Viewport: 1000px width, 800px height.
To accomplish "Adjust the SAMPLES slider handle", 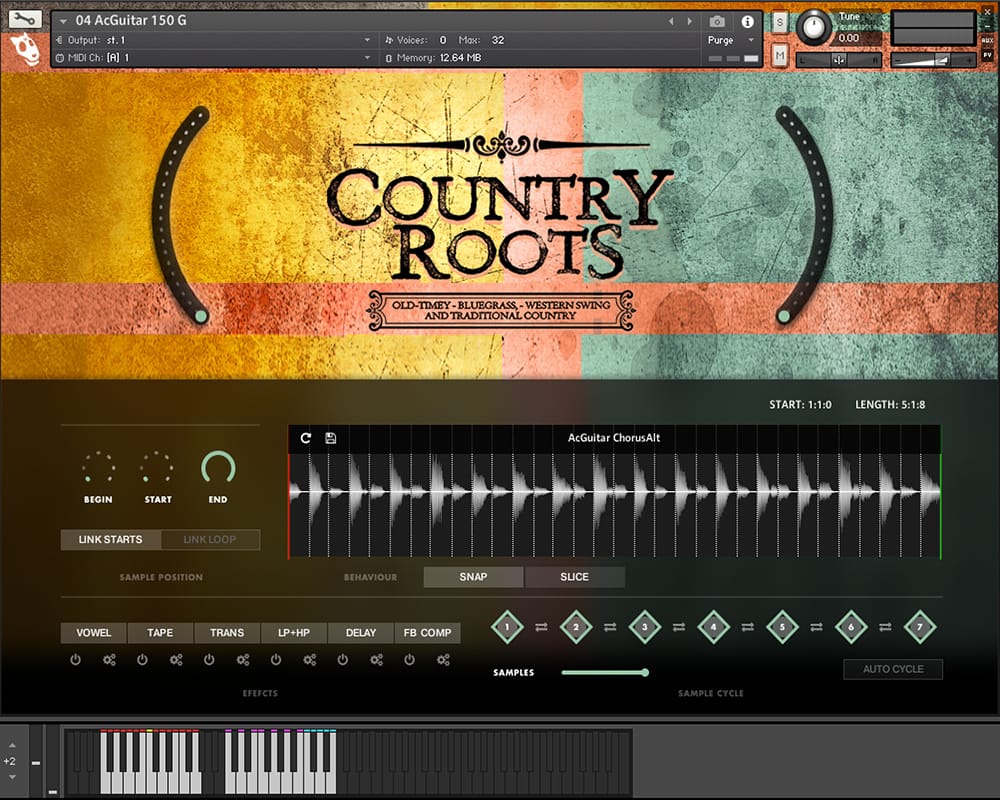I will pyautogui.click(x=645, y=672).
